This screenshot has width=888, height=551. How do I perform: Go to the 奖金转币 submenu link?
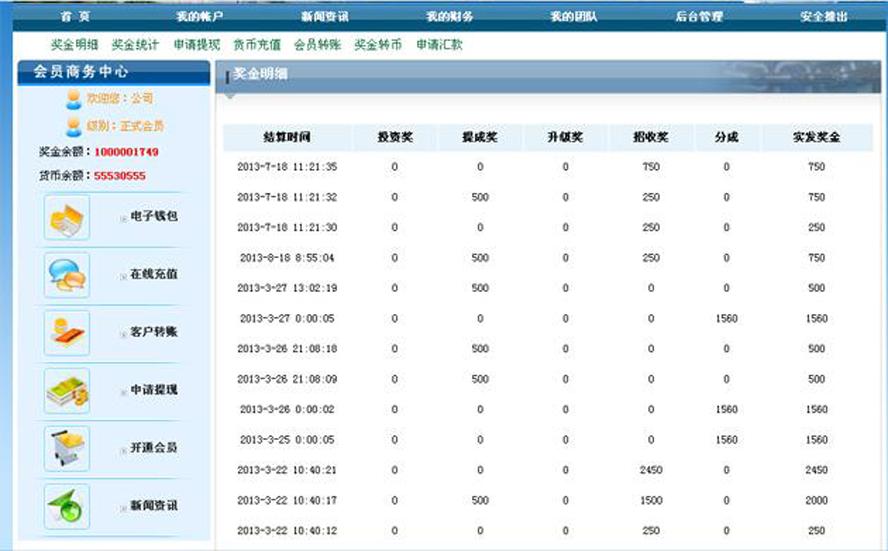tap(378, 45)
